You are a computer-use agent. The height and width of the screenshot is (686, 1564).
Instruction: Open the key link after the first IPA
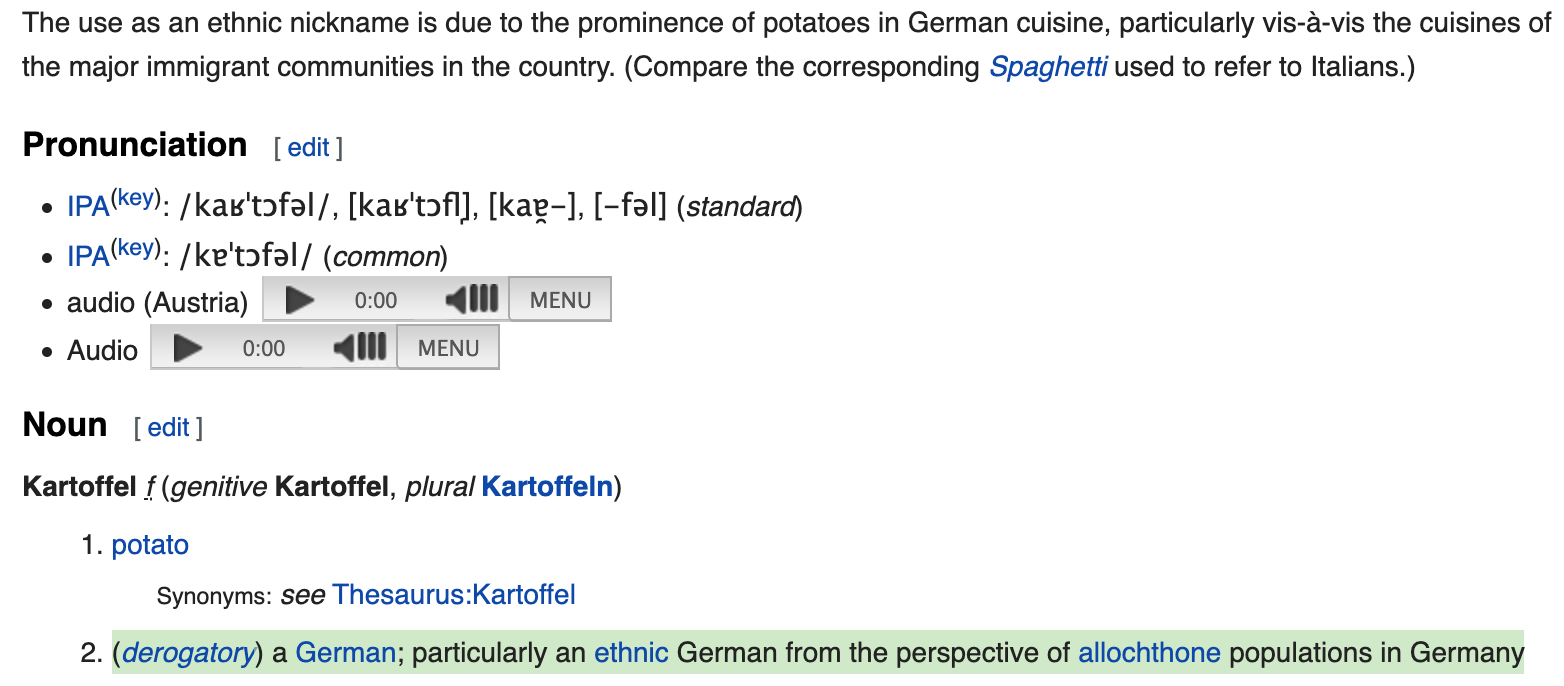pos(135,197)
